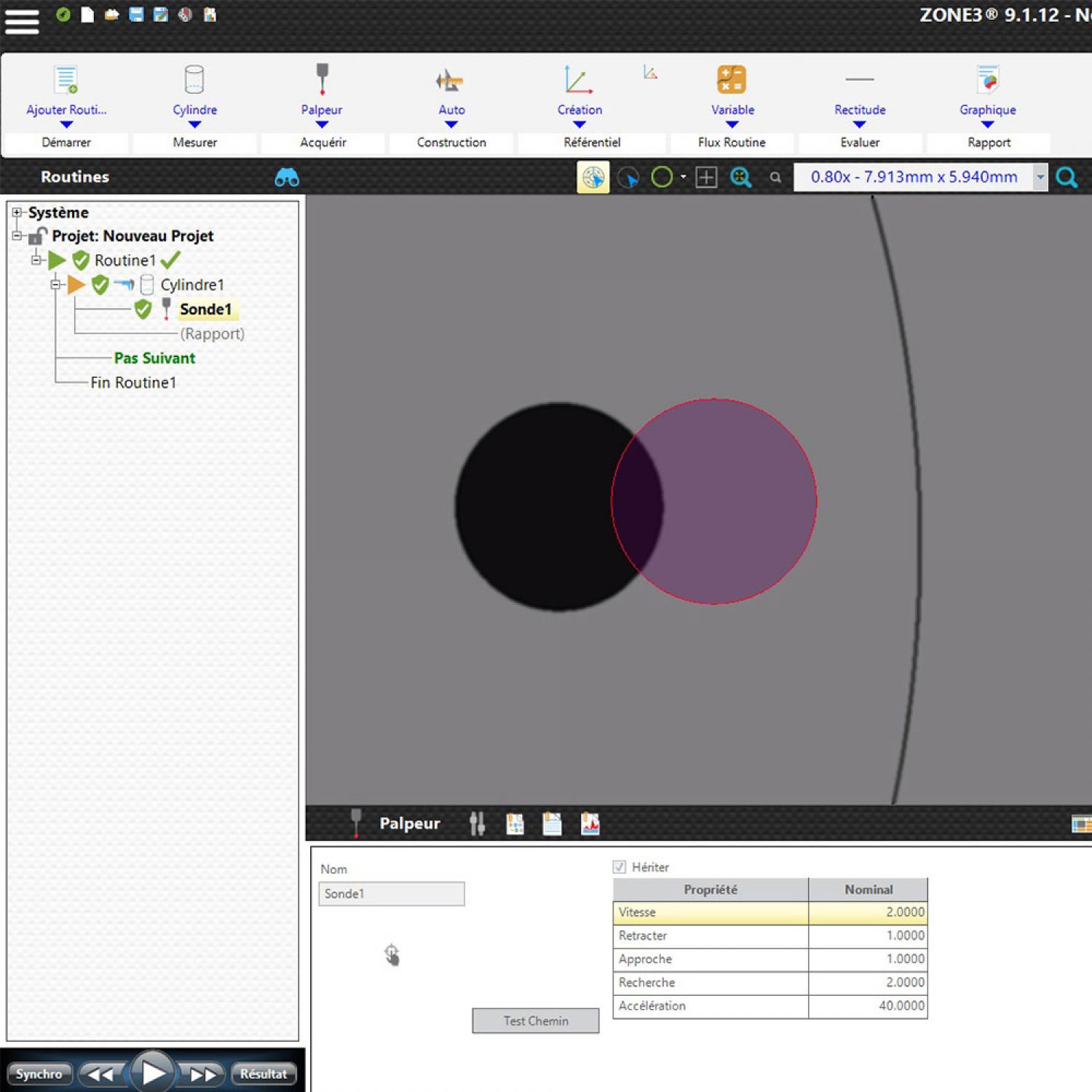Click the Ajouter Routine document icon

pyautogui.click(x=66, y=79)
